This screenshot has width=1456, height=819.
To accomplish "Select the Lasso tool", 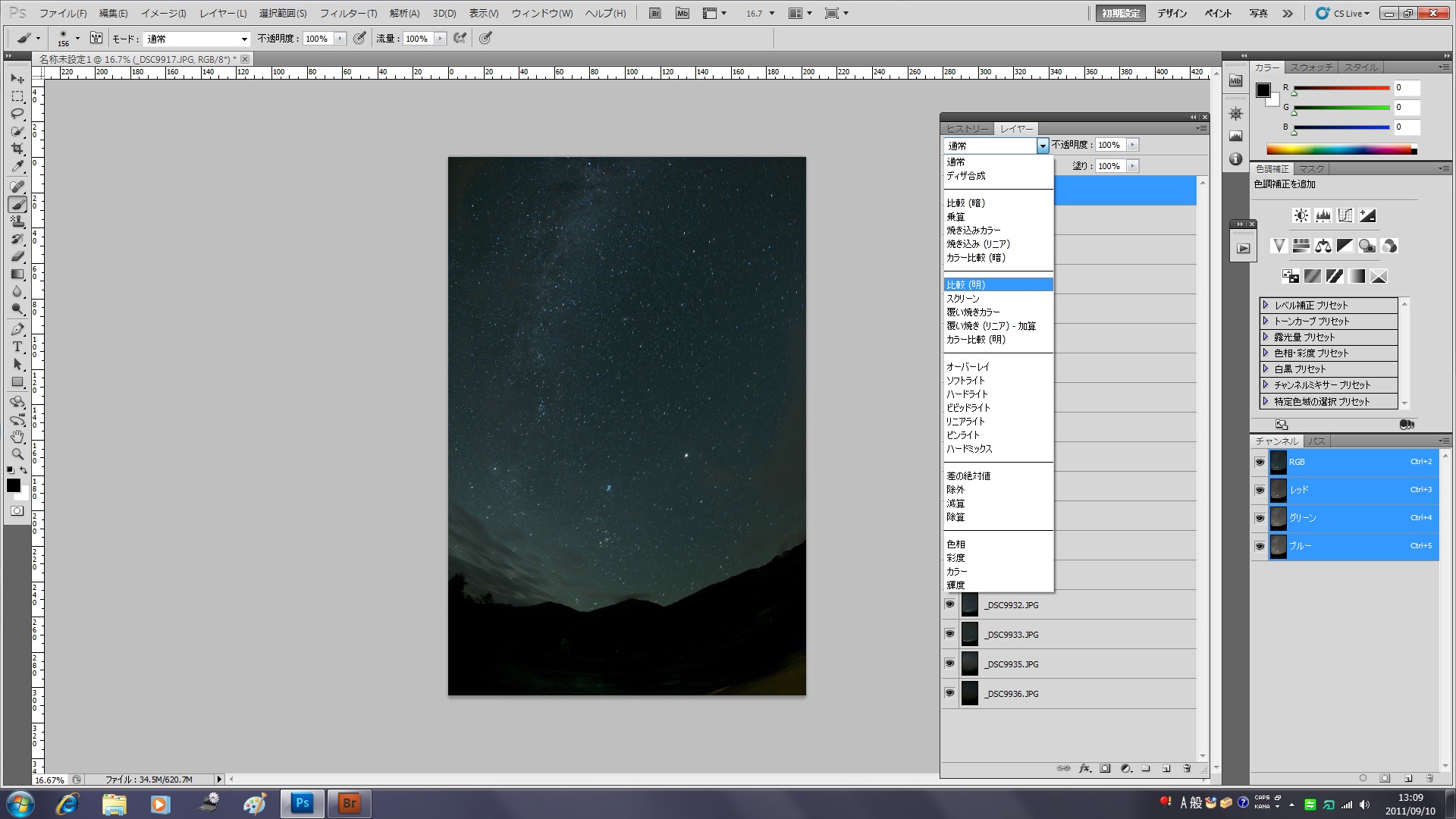I will click(x=17, y=114).
